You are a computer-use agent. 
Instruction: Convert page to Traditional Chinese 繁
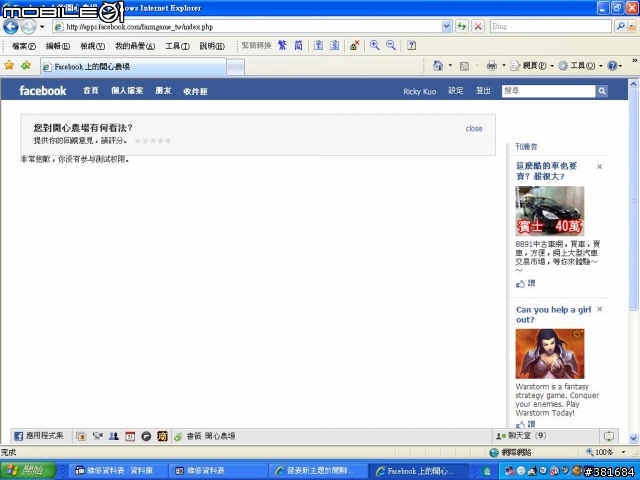(282, 45)
